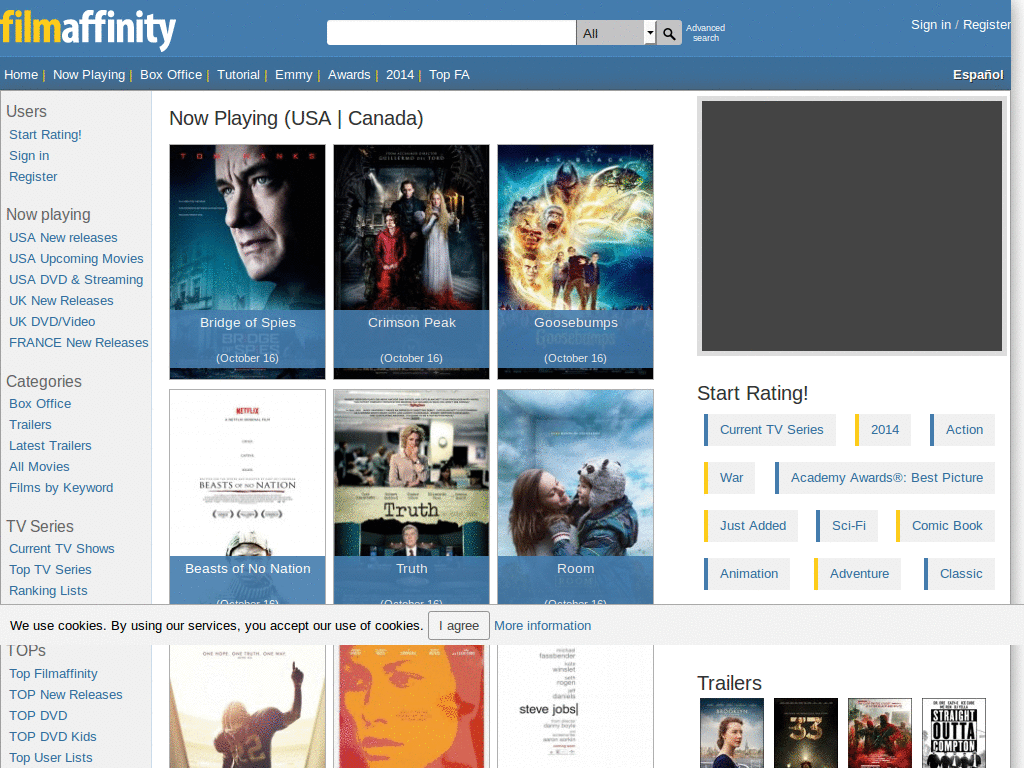Open USA DVD & Streaming
The width and height of the screenshot is (1024, 768).
point(76,280)
